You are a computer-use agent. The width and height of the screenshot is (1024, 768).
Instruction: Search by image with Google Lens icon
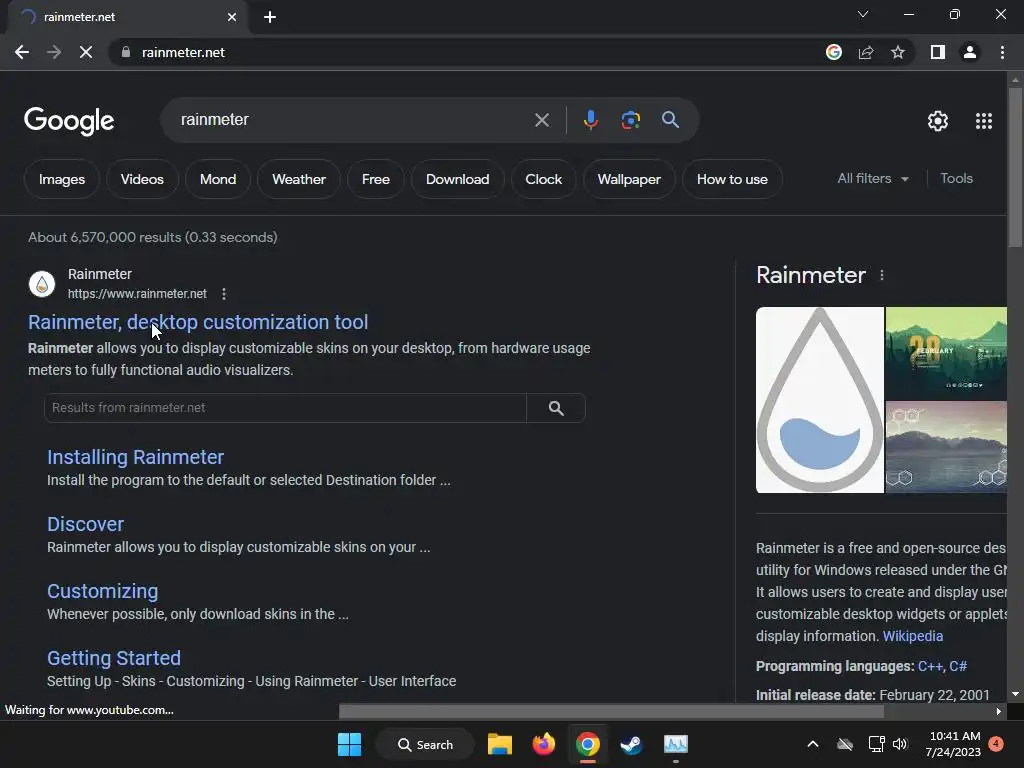click(630, 120)
